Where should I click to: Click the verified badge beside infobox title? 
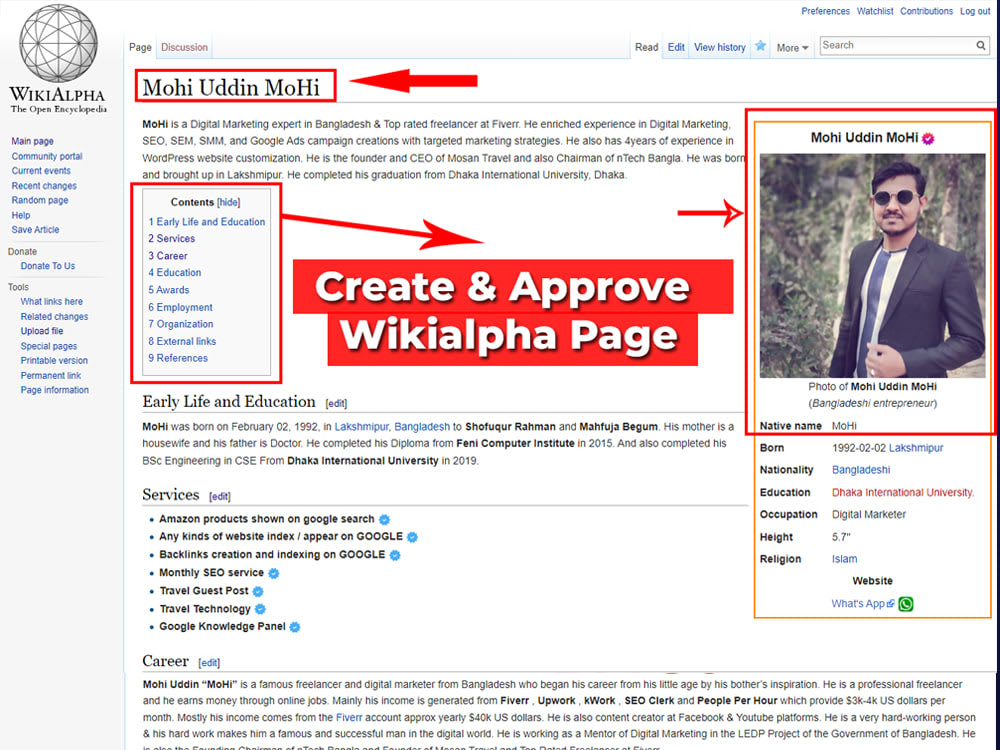click(x=928, y=138)
